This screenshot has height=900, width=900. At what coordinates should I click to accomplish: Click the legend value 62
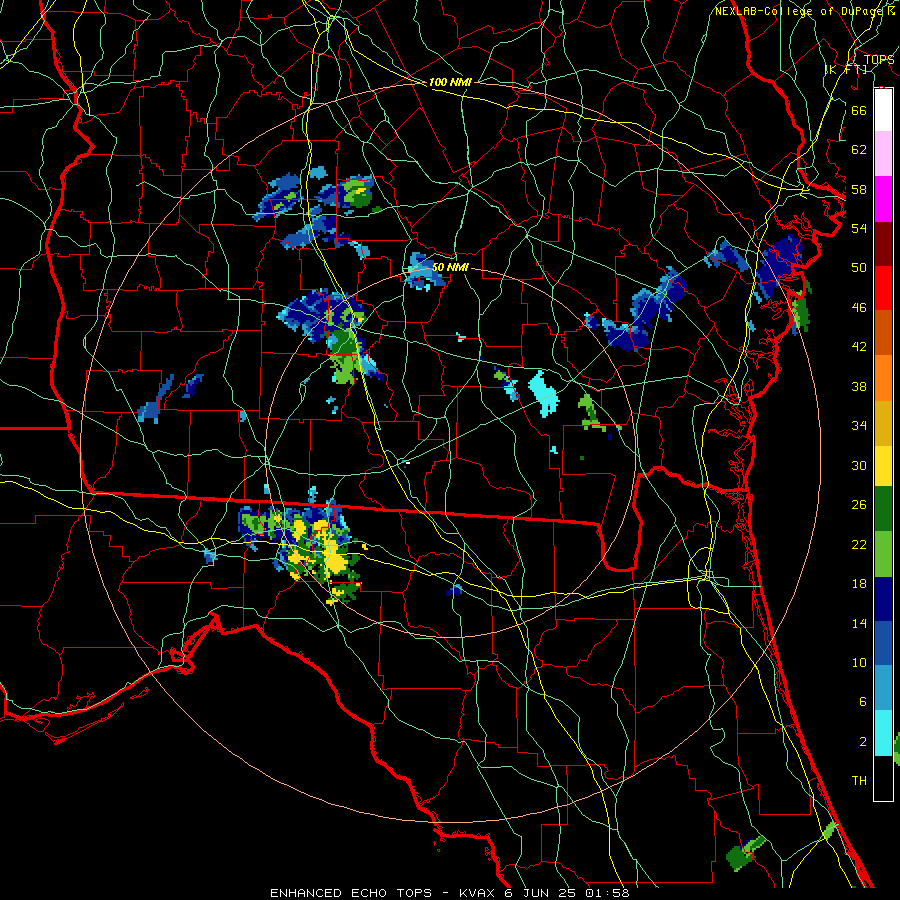tap(859, 150)
